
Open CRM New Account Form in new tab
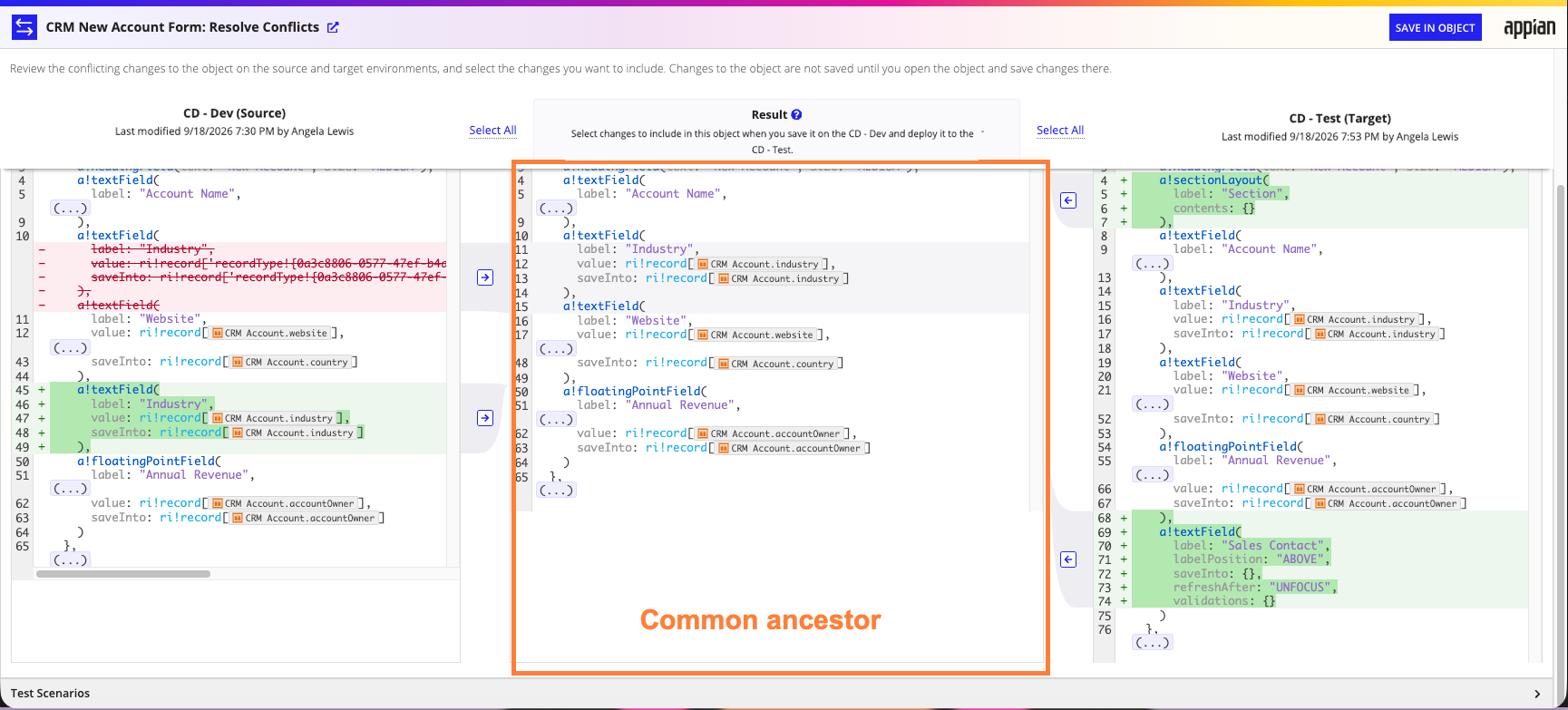(333, 27)
